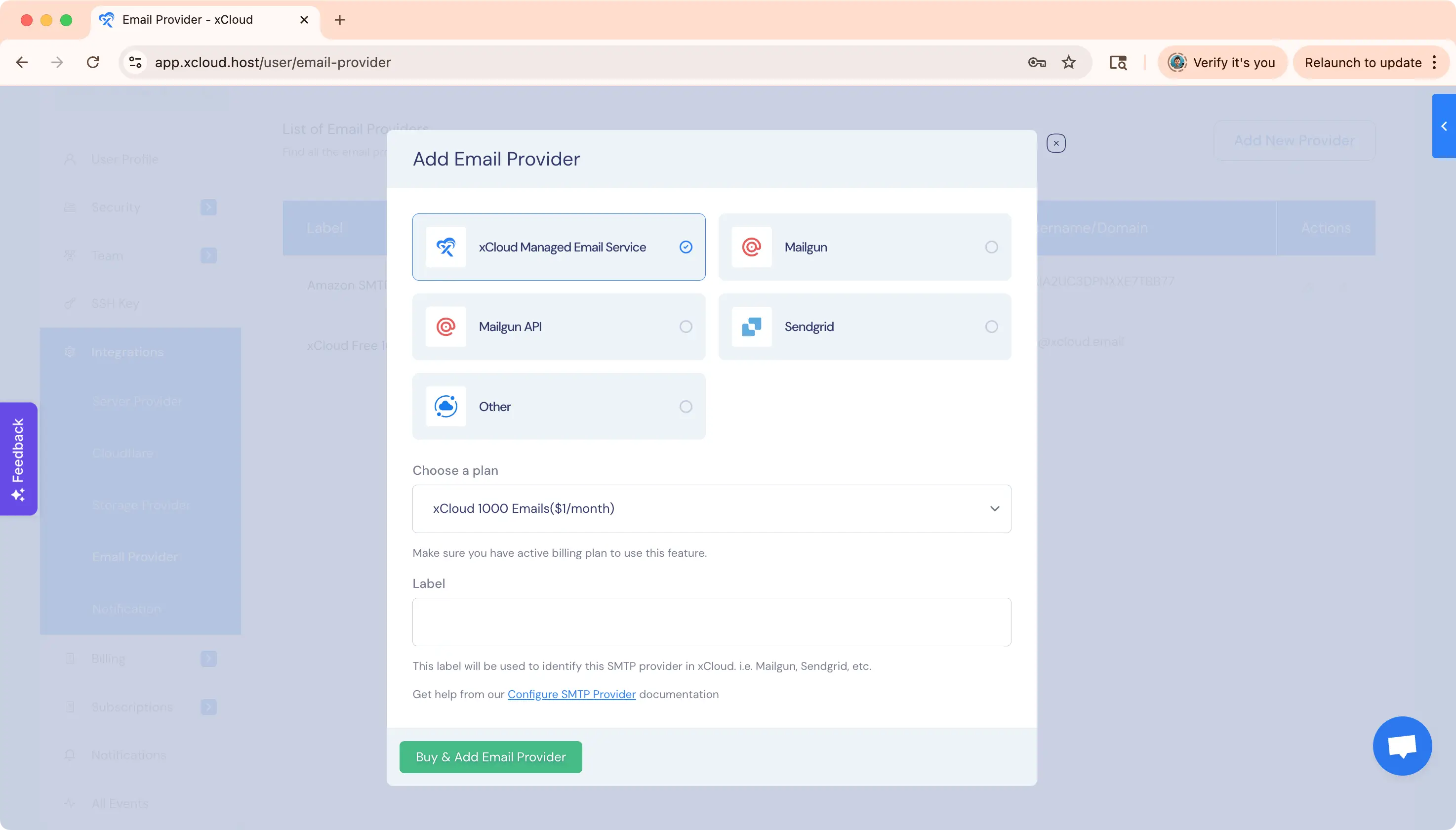Open Team in the sidebar
The height and width of the screenshot is (830, 1456).
pyautogui.click(x=107, y=255)
